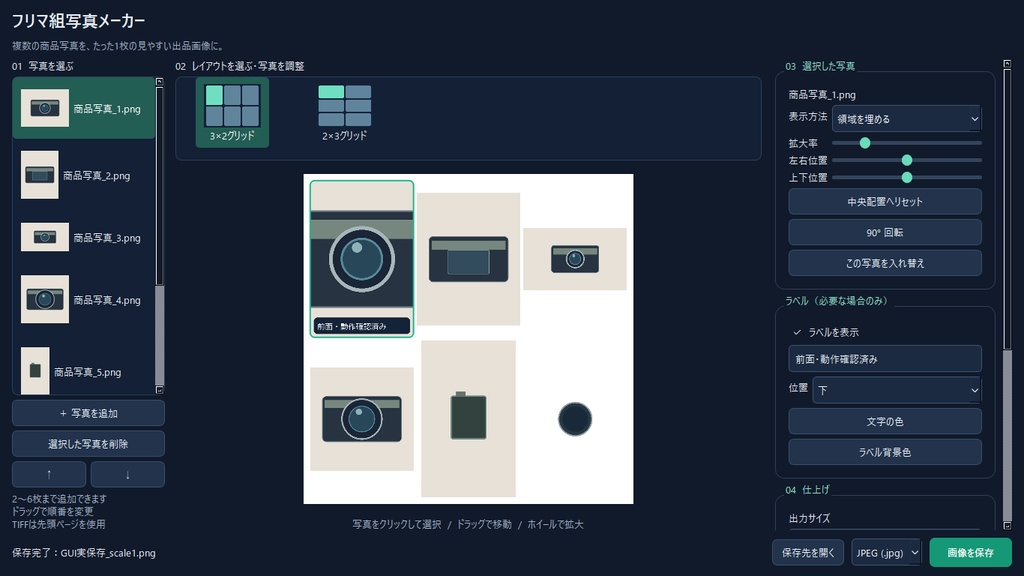Click 90° 回転 button

click(x=885, y=232)
